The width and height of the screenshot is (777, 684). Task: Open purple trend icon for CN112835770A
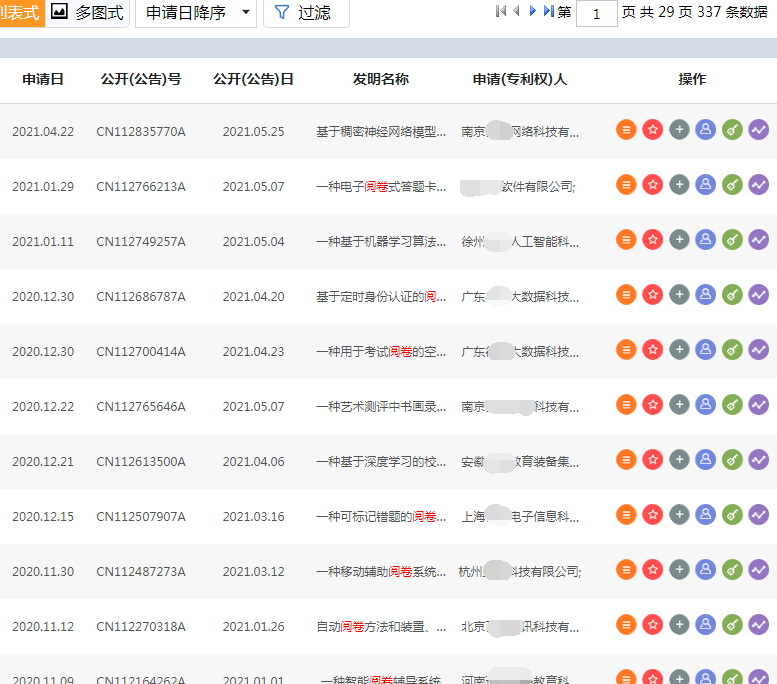(759, 130)
